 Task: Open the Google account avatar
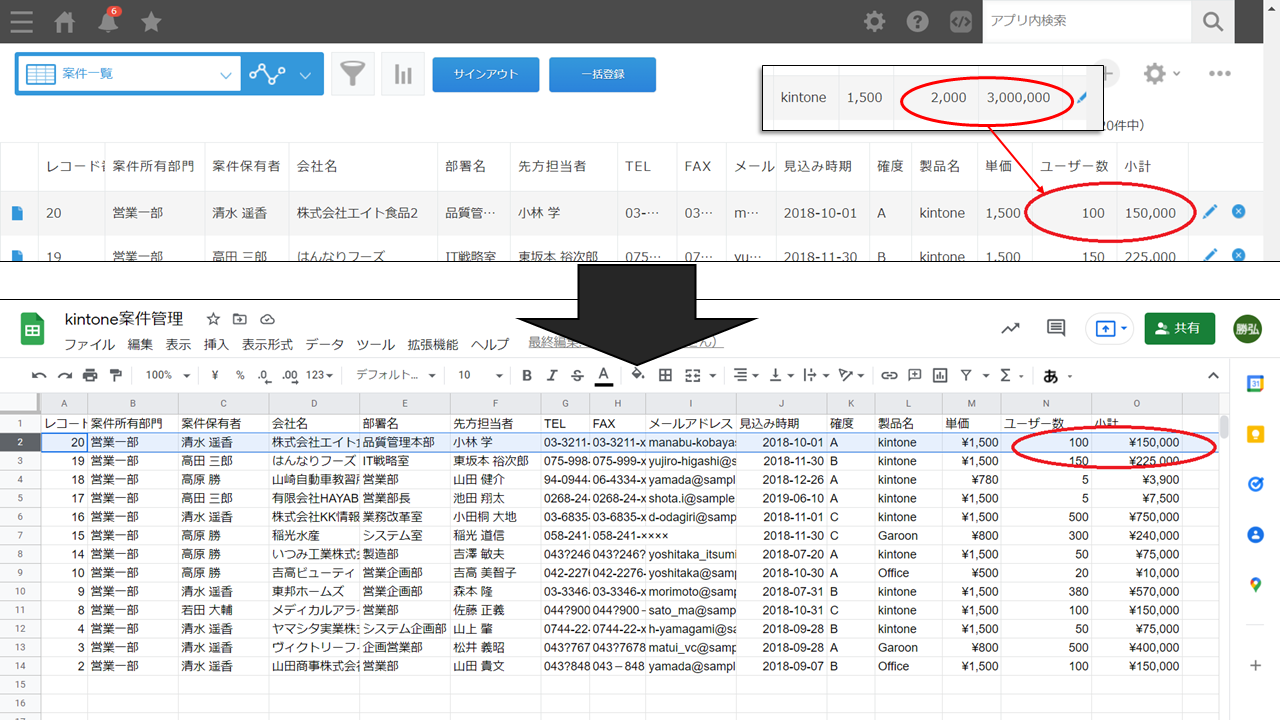point(1248,328)
